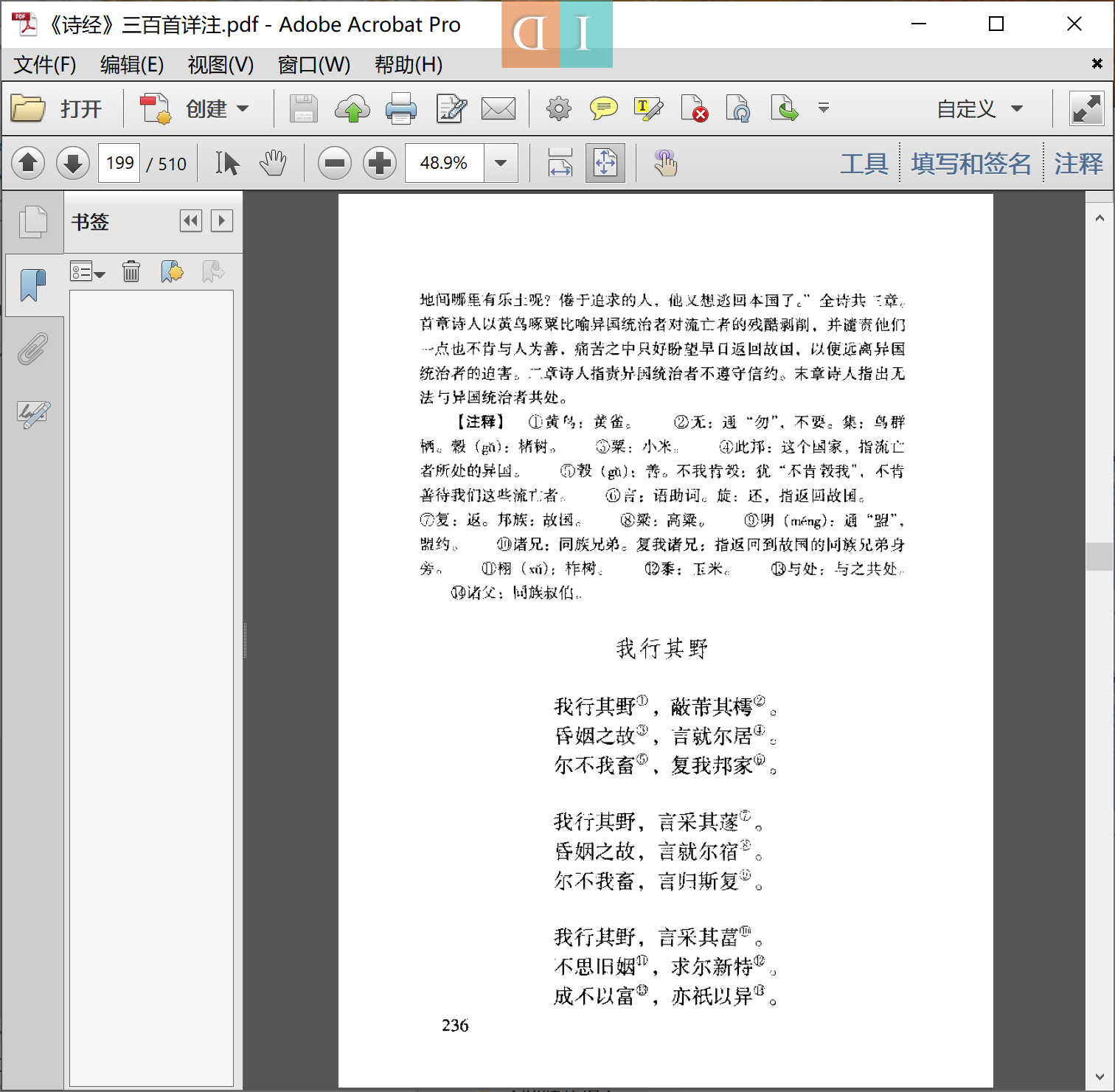Click the 【注释】 heading in the document
The width and height of the screenshot is (1115, 1092).
pyautogui.click(x=480, y=422)
